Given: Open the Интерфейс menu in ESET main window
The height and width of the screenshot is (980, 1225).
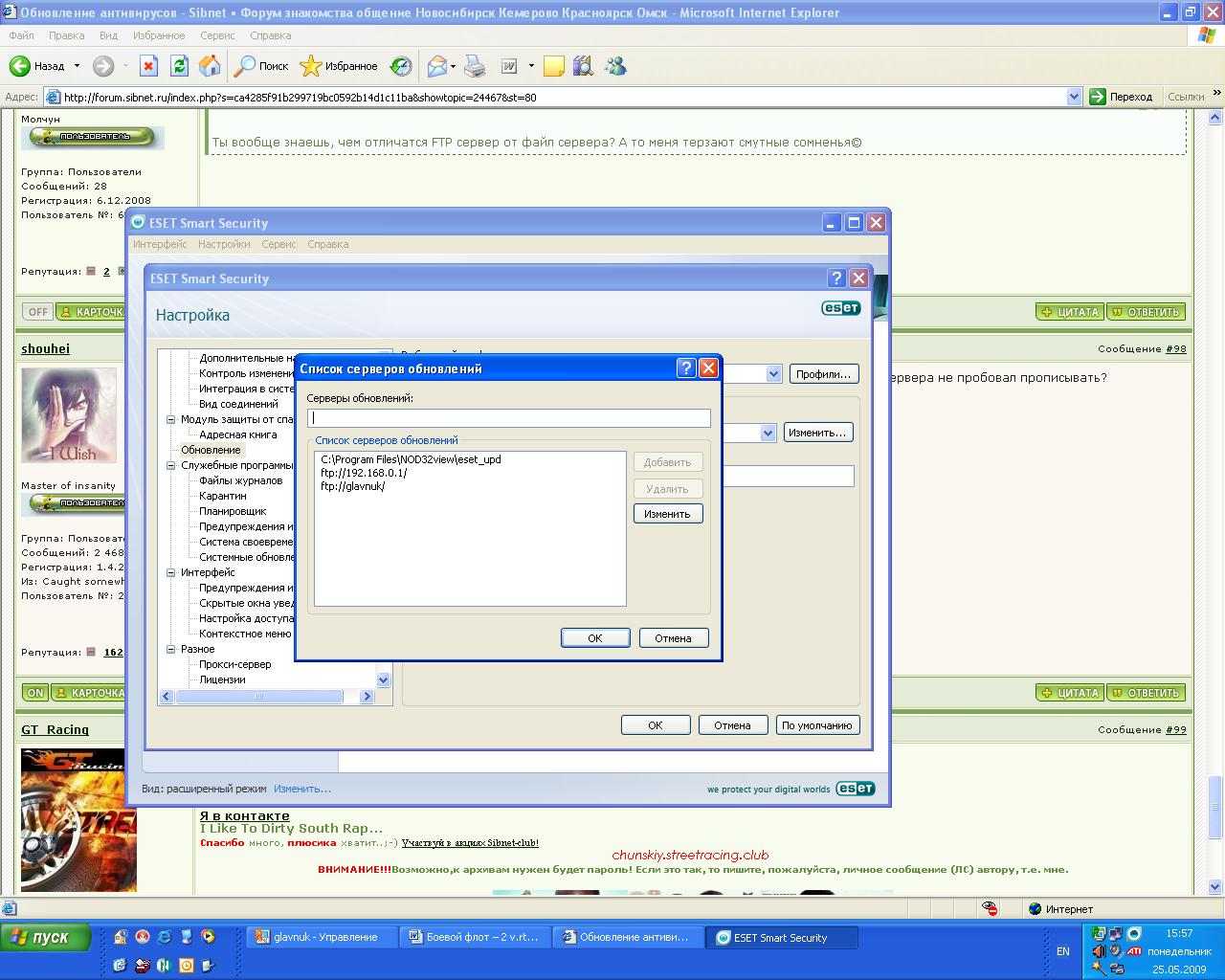Looking at the screenshot, I should 160,244.
